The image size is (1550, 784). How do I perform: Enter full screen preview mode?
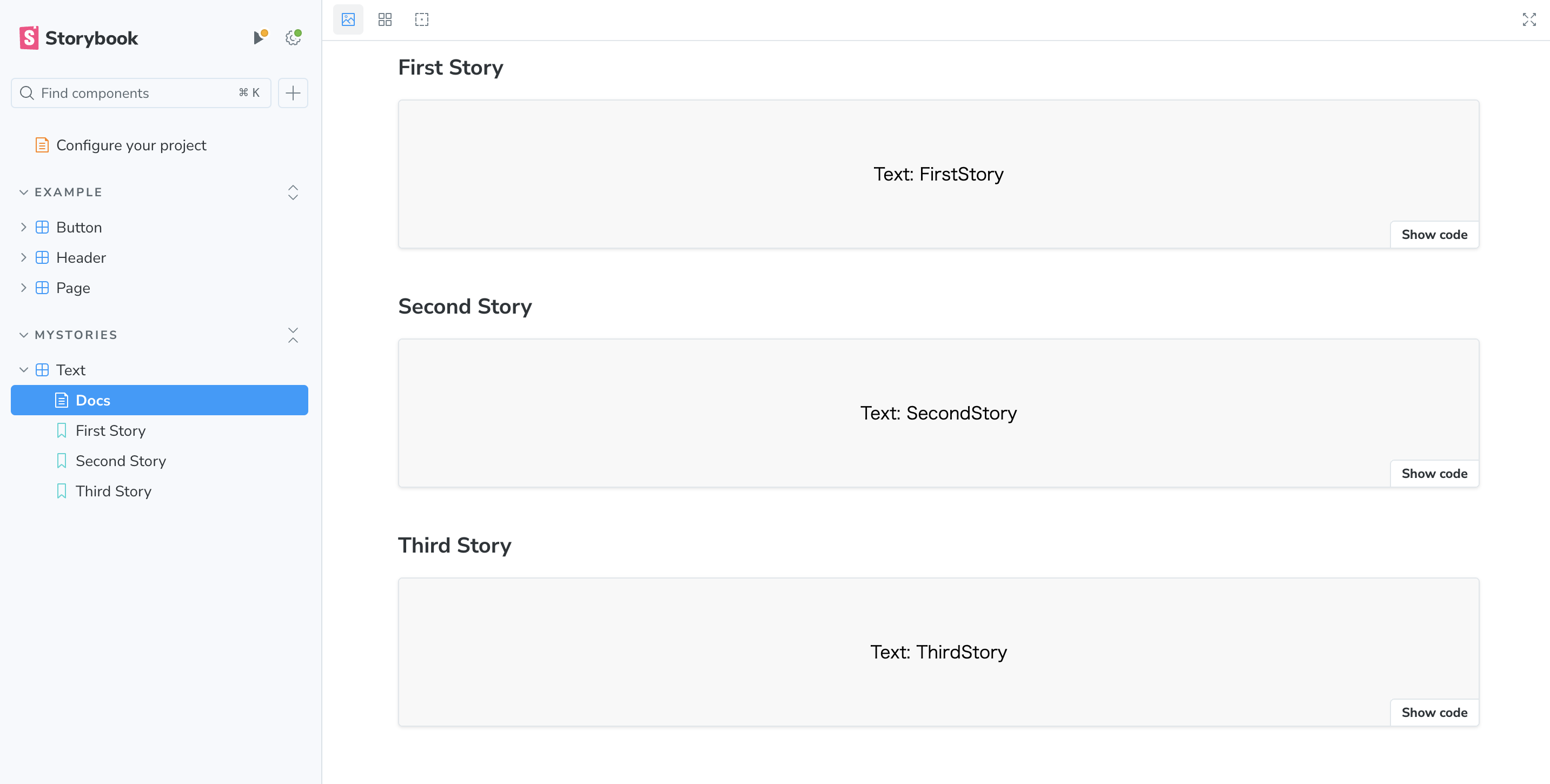(1528, 20)
